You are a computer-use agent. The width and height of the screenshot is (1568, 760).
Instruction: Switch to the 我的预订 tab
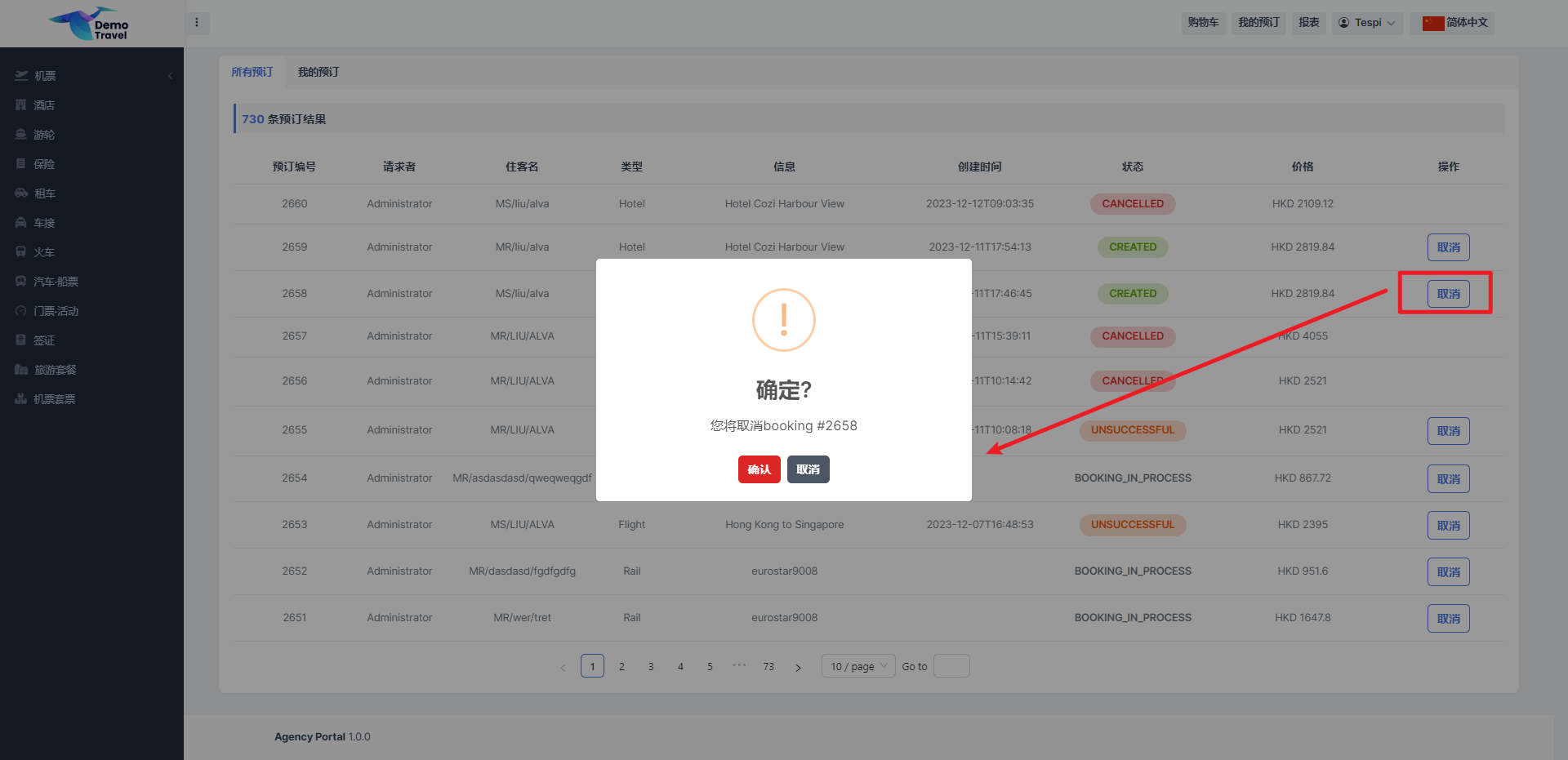click(318, 72)
